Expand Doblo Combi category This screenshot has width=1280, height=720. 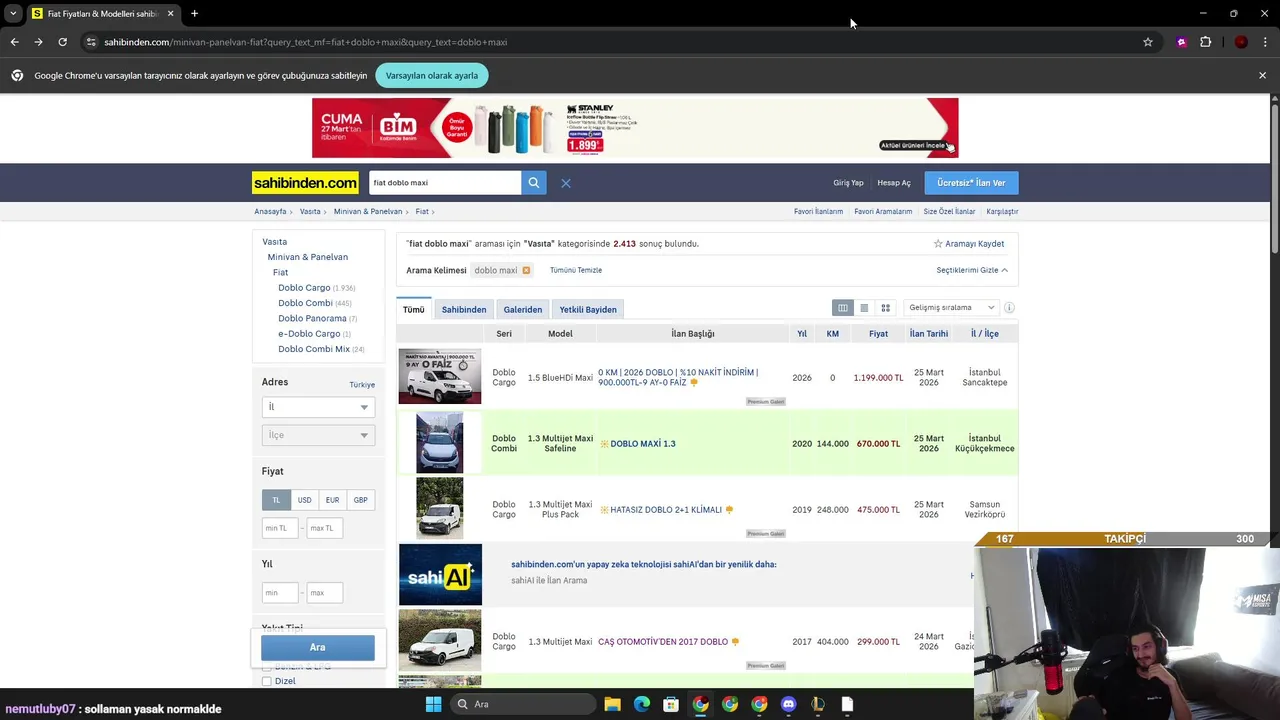click(305, 303)
